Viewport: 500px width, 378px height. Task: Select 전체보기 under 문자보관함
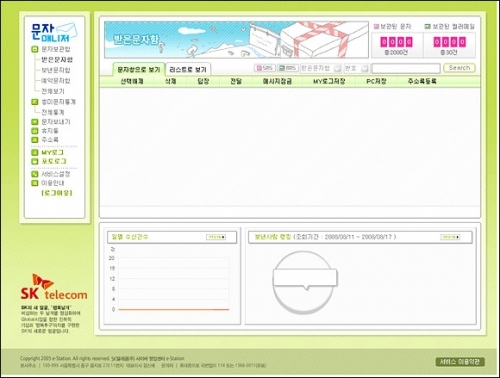[x=53, y=91]
